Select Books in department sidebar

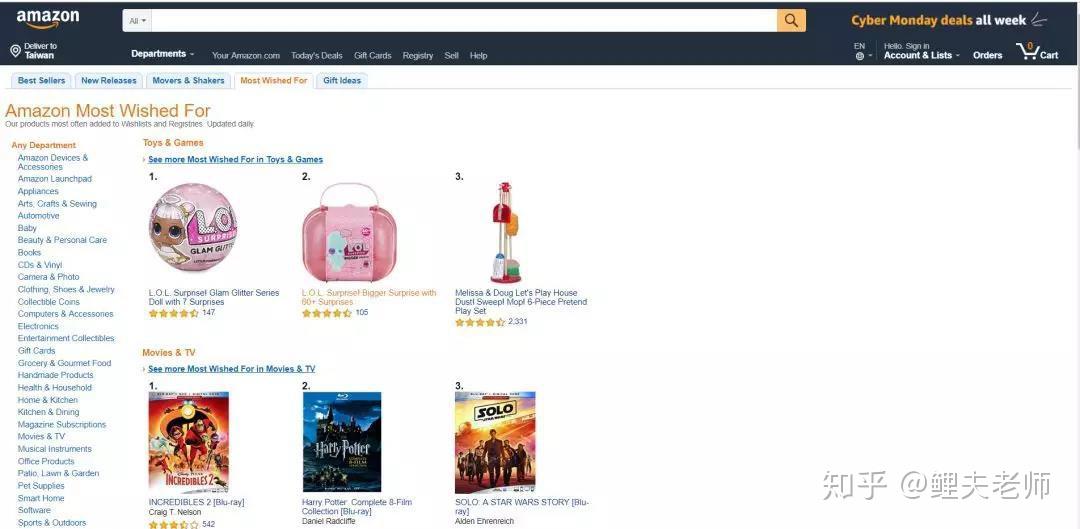(x=29, y=253)
